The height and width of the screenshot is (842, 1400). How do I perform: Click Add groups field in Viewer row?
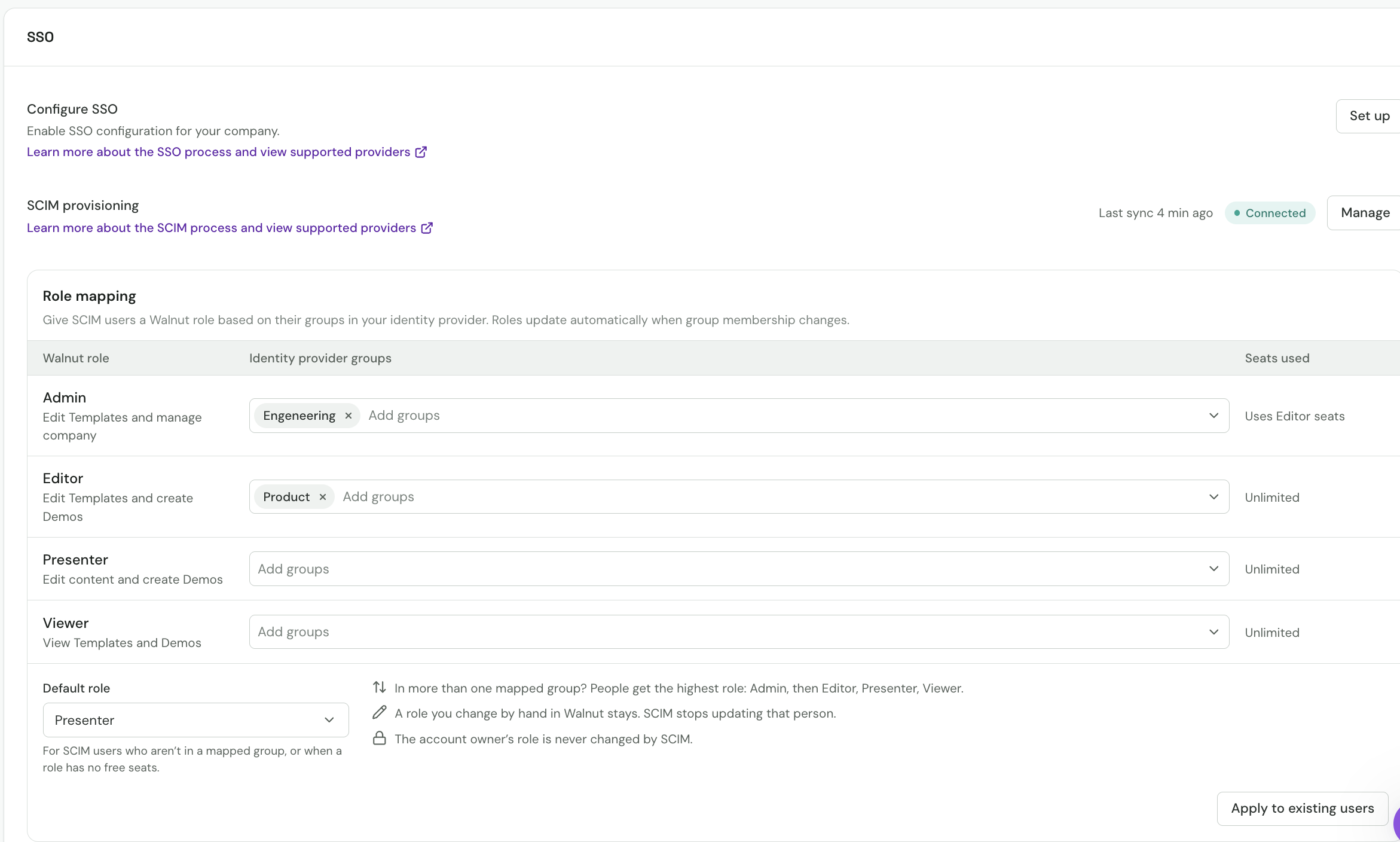point(739,632)
